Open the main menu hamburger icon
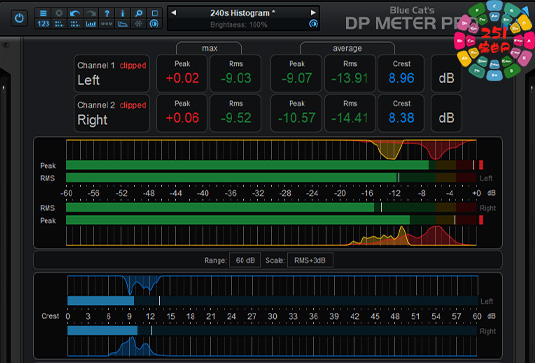535x363 pixels. coord(43,13)
